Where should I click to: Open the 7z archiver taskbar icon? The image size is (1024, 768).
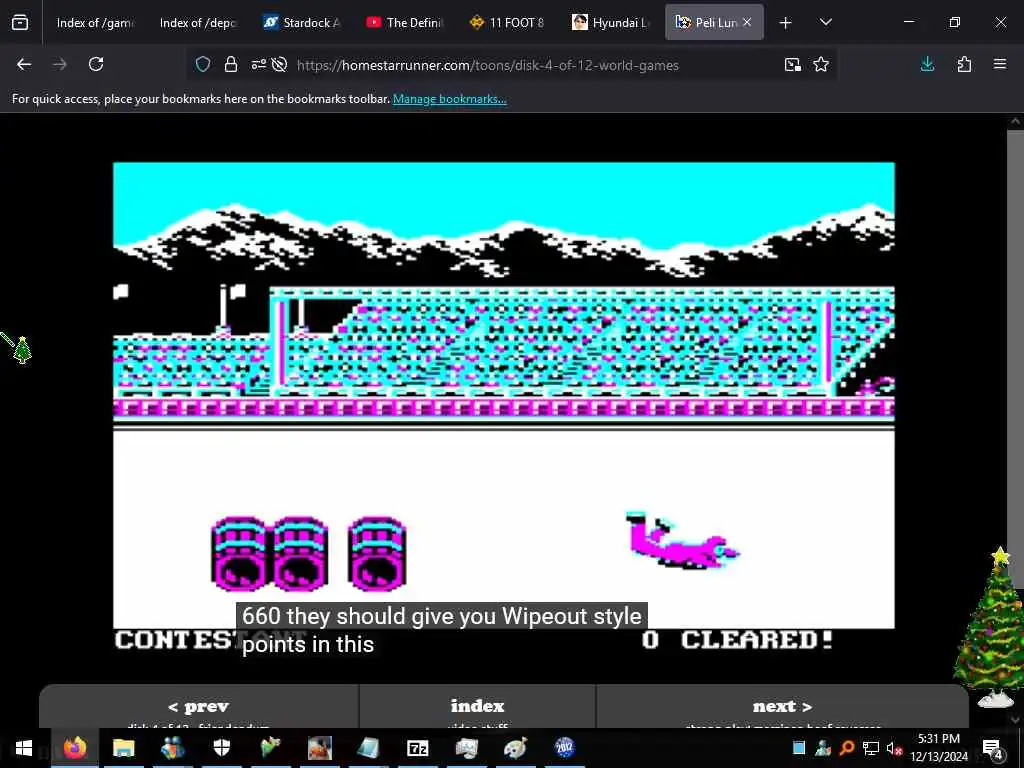417,748
